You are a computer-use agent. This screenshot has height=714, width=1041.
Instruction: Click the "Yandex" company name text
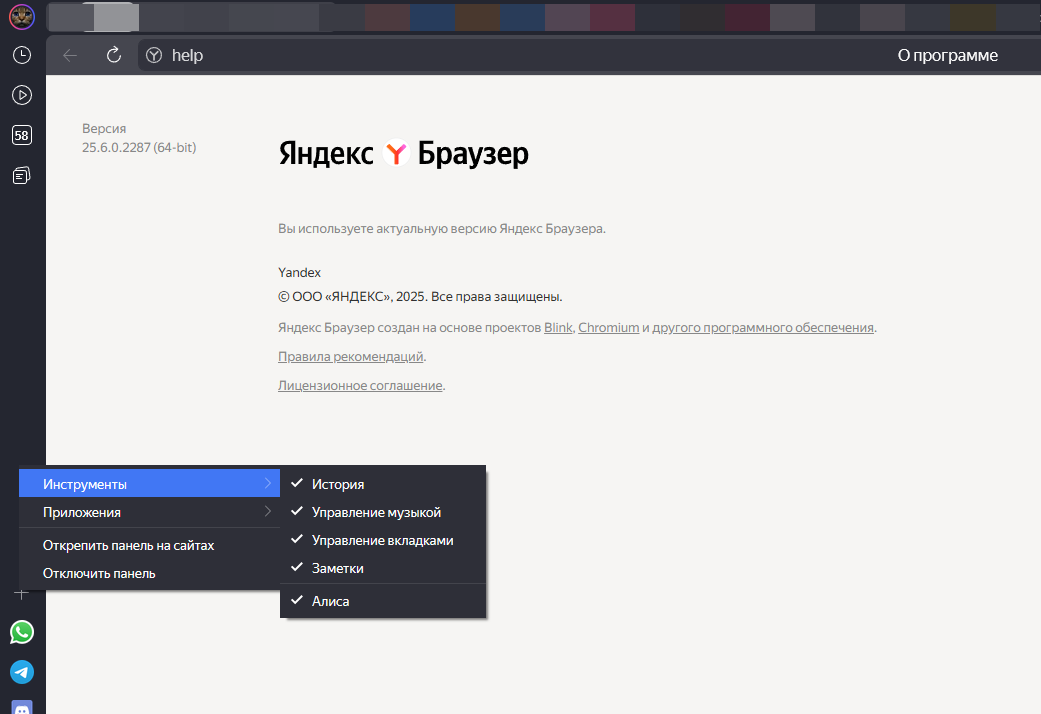299,272
